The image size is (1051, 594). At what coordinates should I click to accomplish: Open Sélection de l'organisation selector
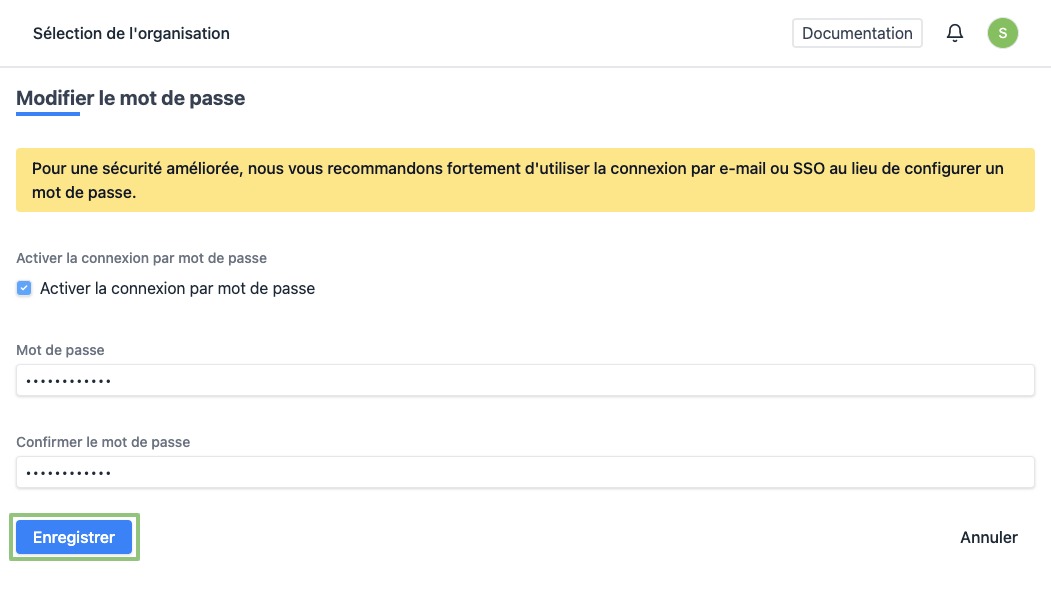click(131, 33)
